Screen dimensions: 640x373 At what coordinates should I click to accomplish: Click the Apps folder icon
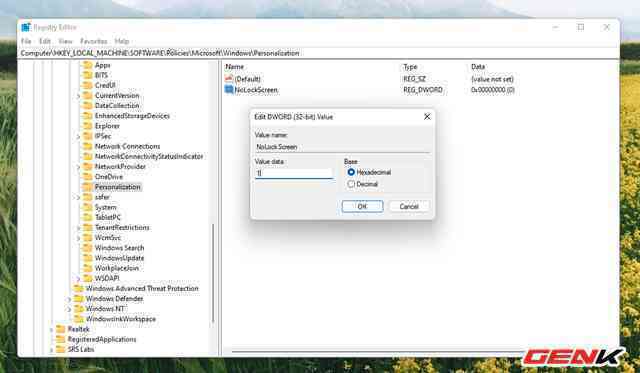tap(87, 65)
